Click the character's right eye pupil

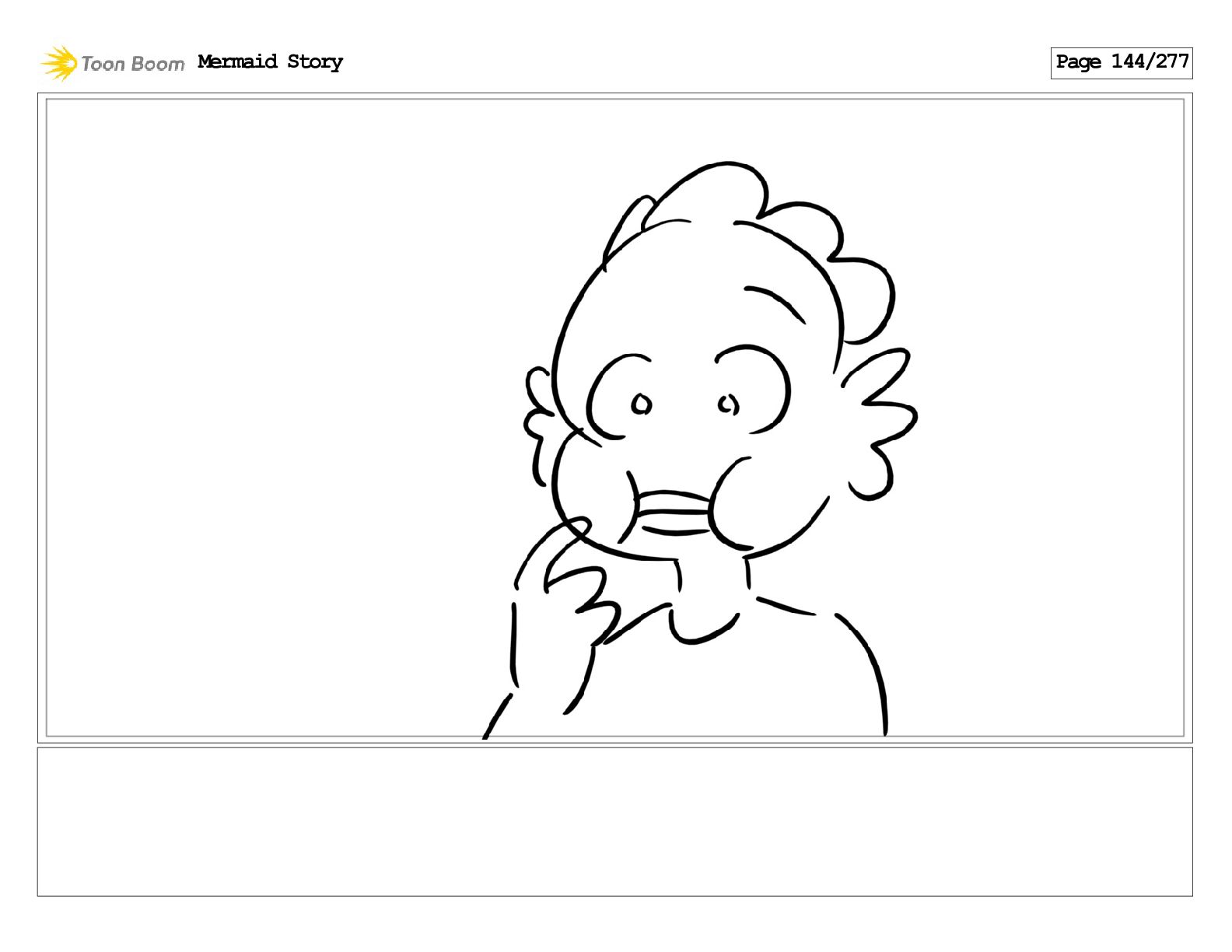pyautogui.click(x=728, y=404)
